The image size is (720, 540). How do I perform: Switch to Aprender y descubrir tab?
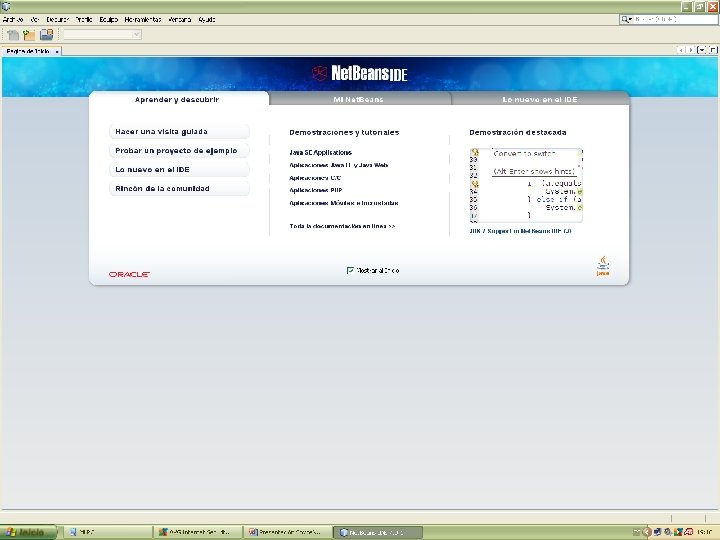tap(177, 99)
